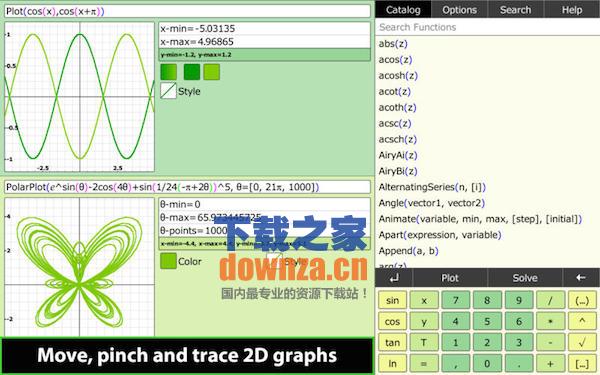This screenshot has width=600, height=375.
Task: Open the Options tab
Action: click(x=459, y=10)
